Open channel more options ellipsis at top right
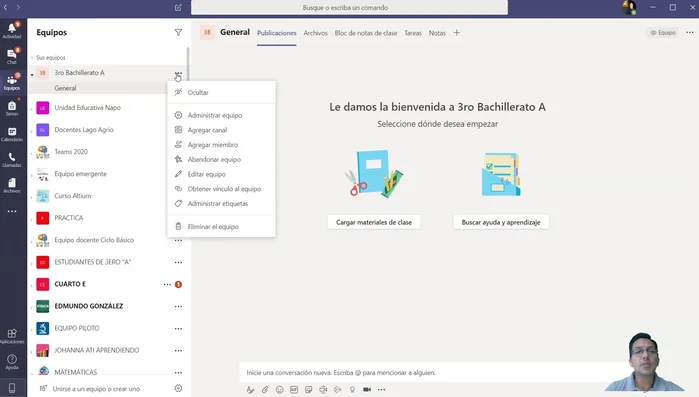 690,33
